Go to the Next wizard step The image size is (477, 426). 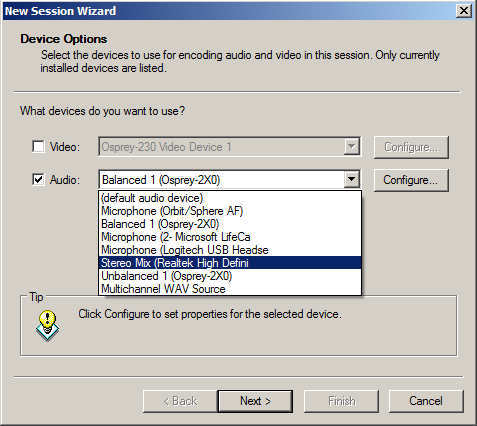(x=255, y=401)
